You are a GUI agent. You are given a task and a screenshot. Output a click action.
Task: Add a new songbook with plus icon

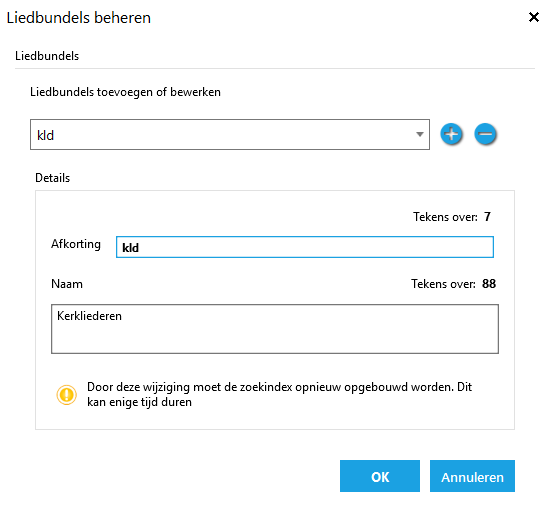pyautogui.click(x=451, y=134)
